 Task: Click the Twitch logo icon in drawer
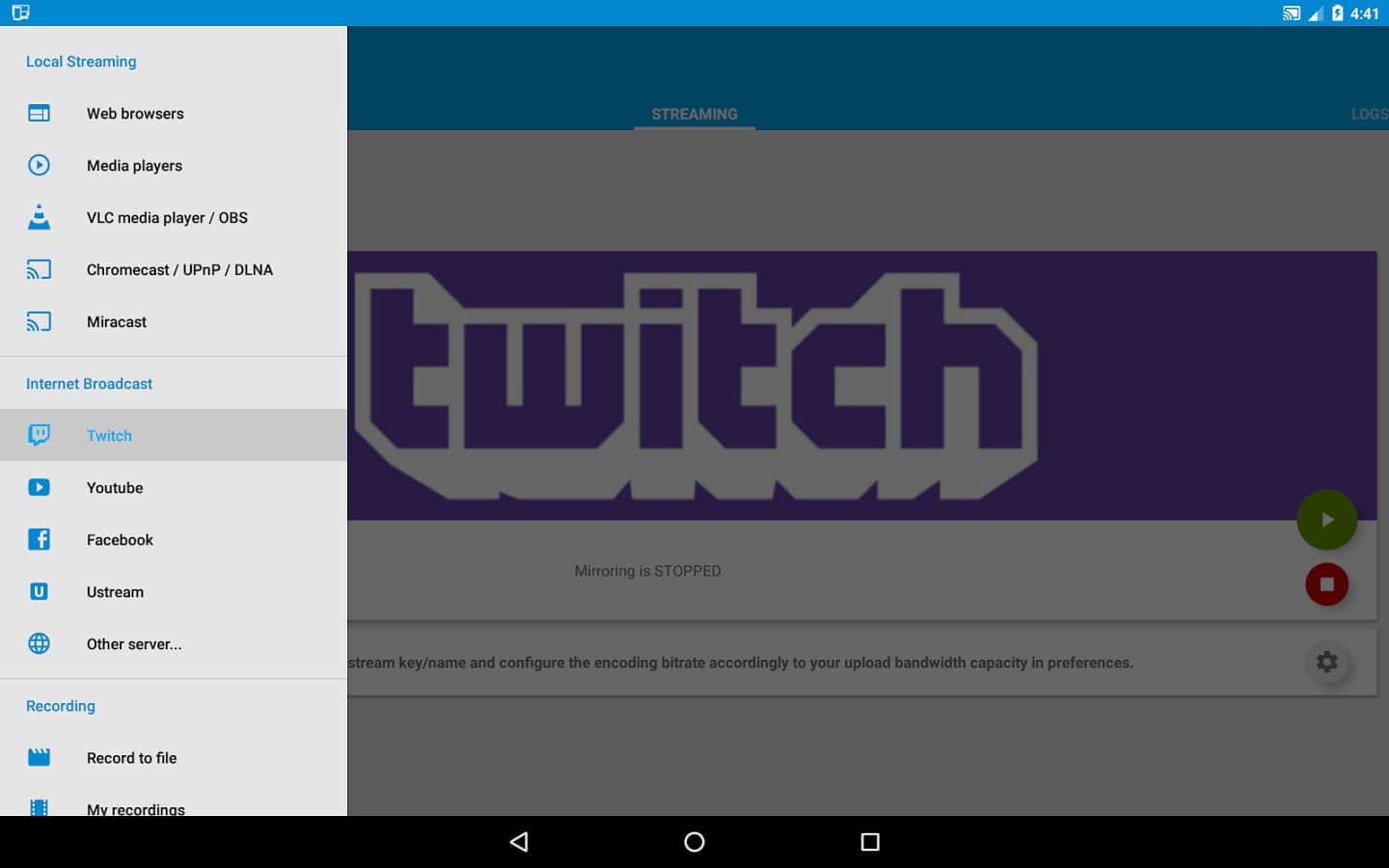click(x=39, y=435)
